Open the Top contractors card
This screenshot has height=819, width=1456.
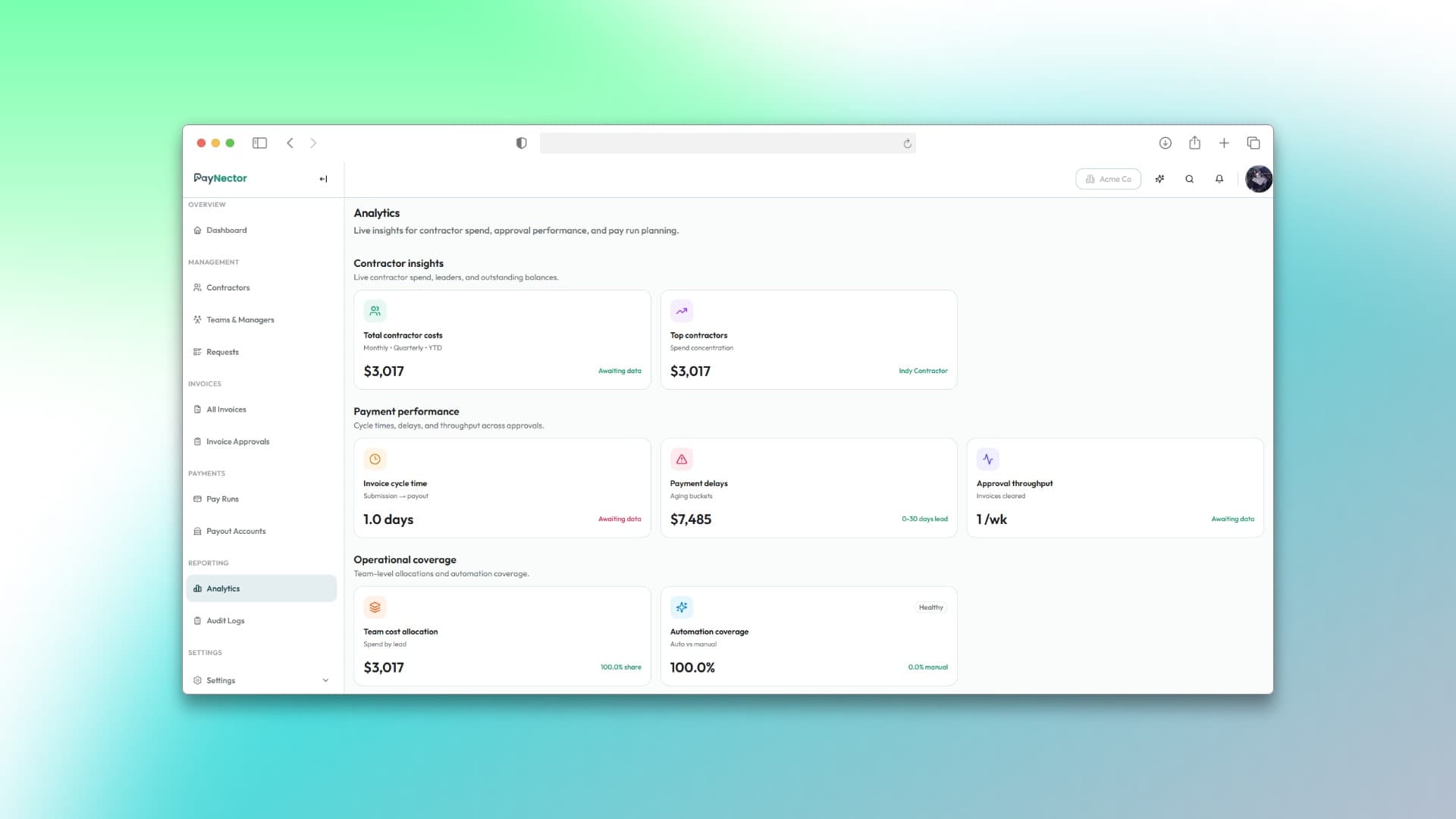click(x=808, y=339)
